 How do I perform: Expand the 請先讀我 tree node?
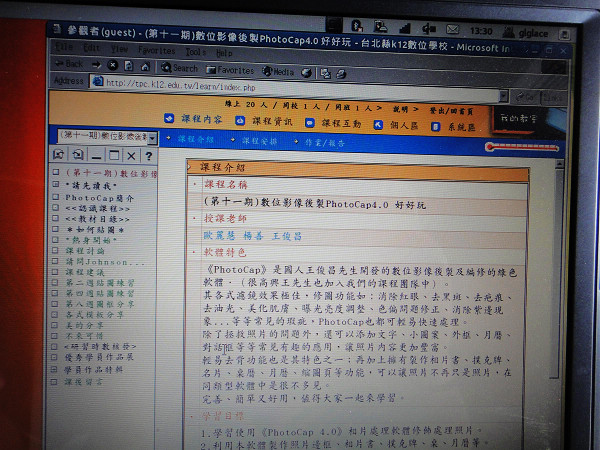[x=56, y=184]
